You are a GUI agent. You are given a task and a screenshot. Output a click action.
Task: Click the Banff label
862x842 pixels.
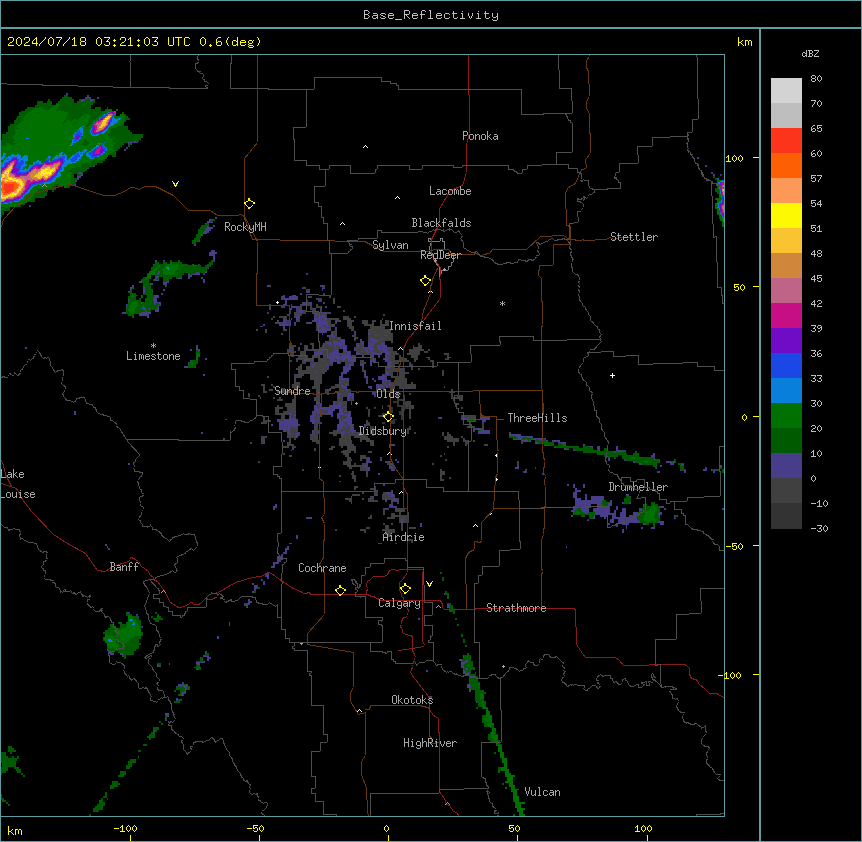[124, 567]
